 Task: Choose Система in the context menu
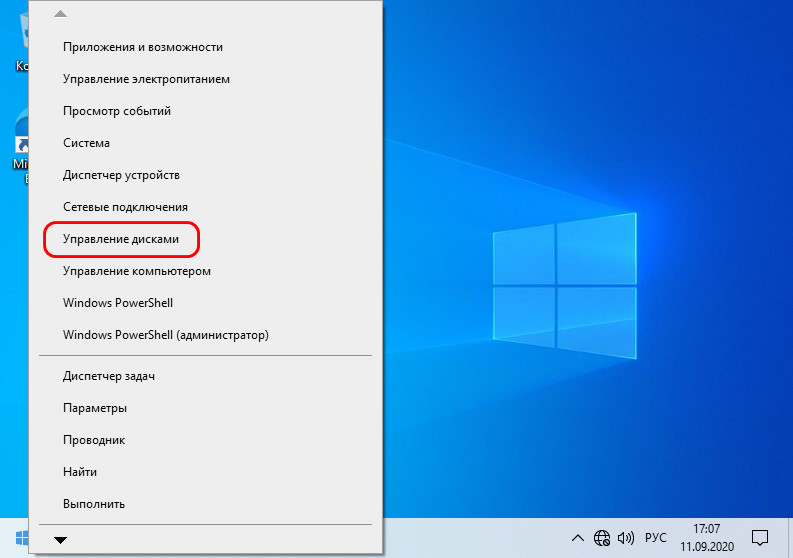coord(205,143)
